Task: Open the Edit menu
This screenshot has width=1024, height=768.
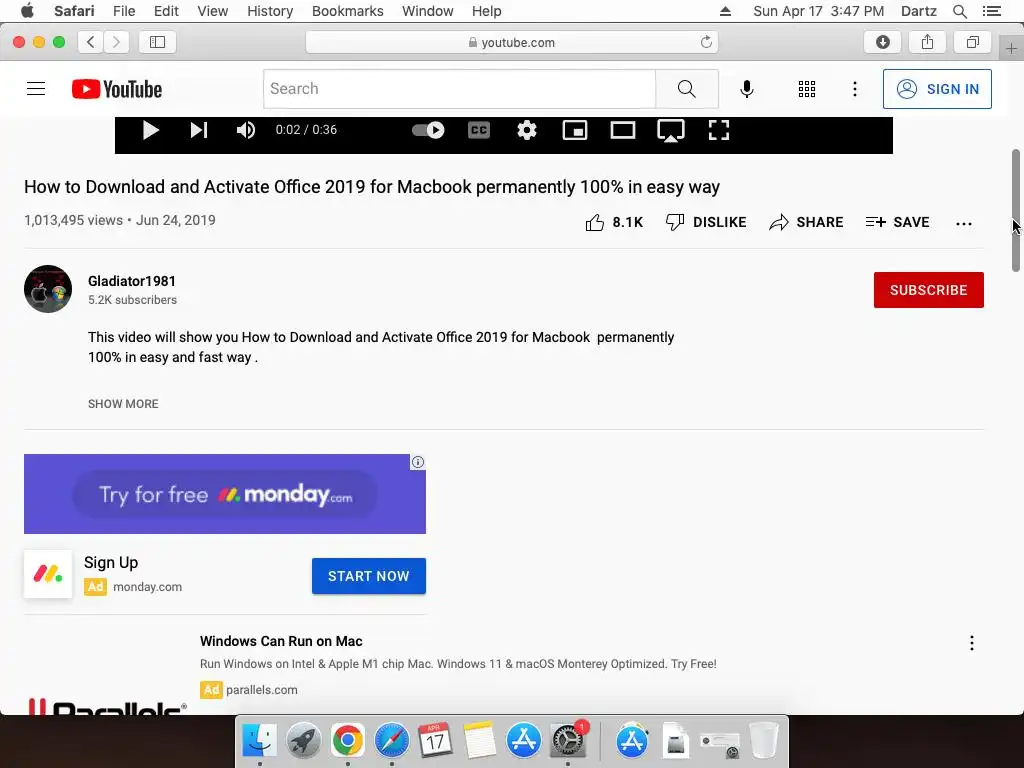Action: (166, 11)
